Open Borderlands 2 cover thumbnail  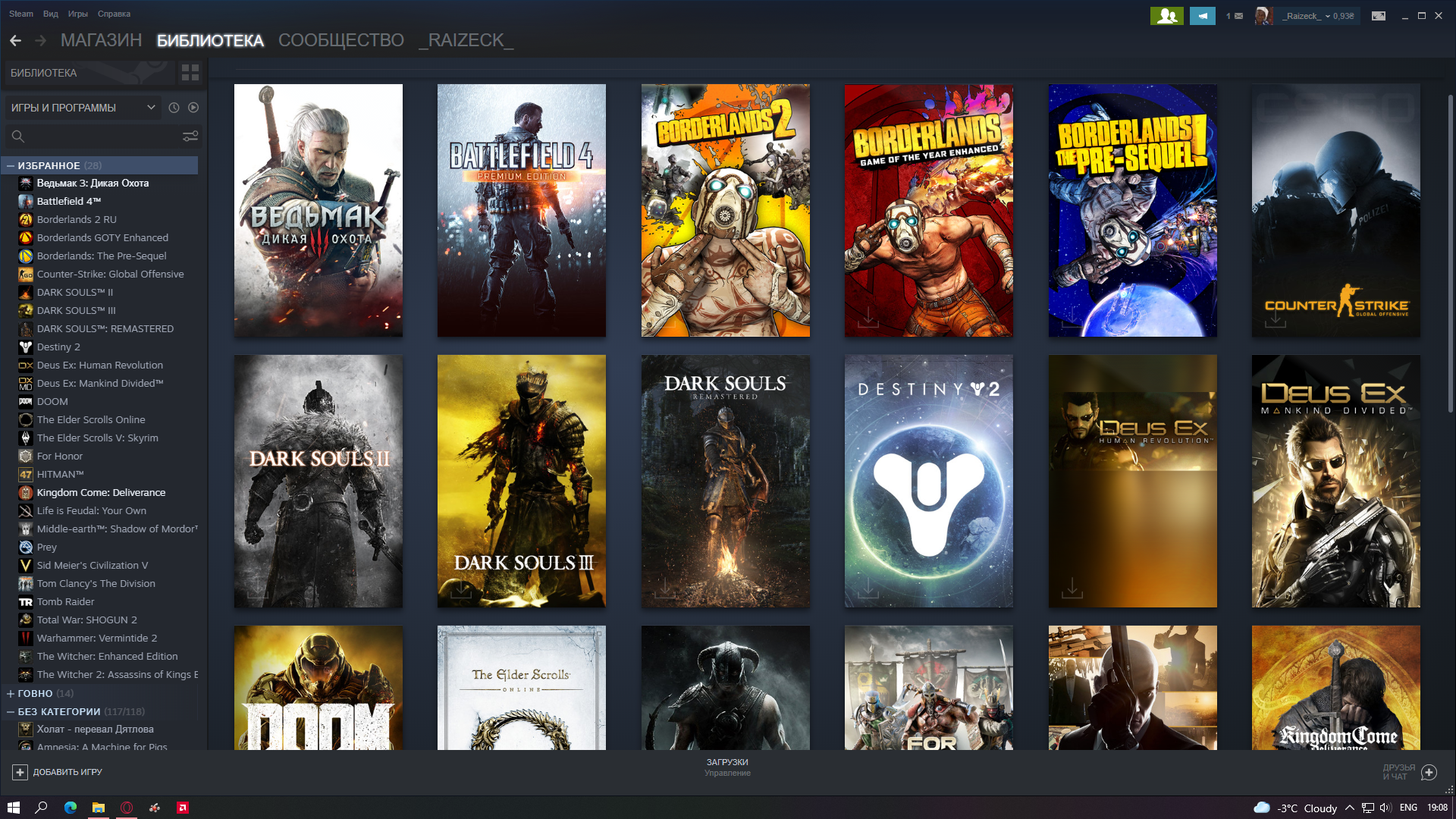(x=726, y=210)
